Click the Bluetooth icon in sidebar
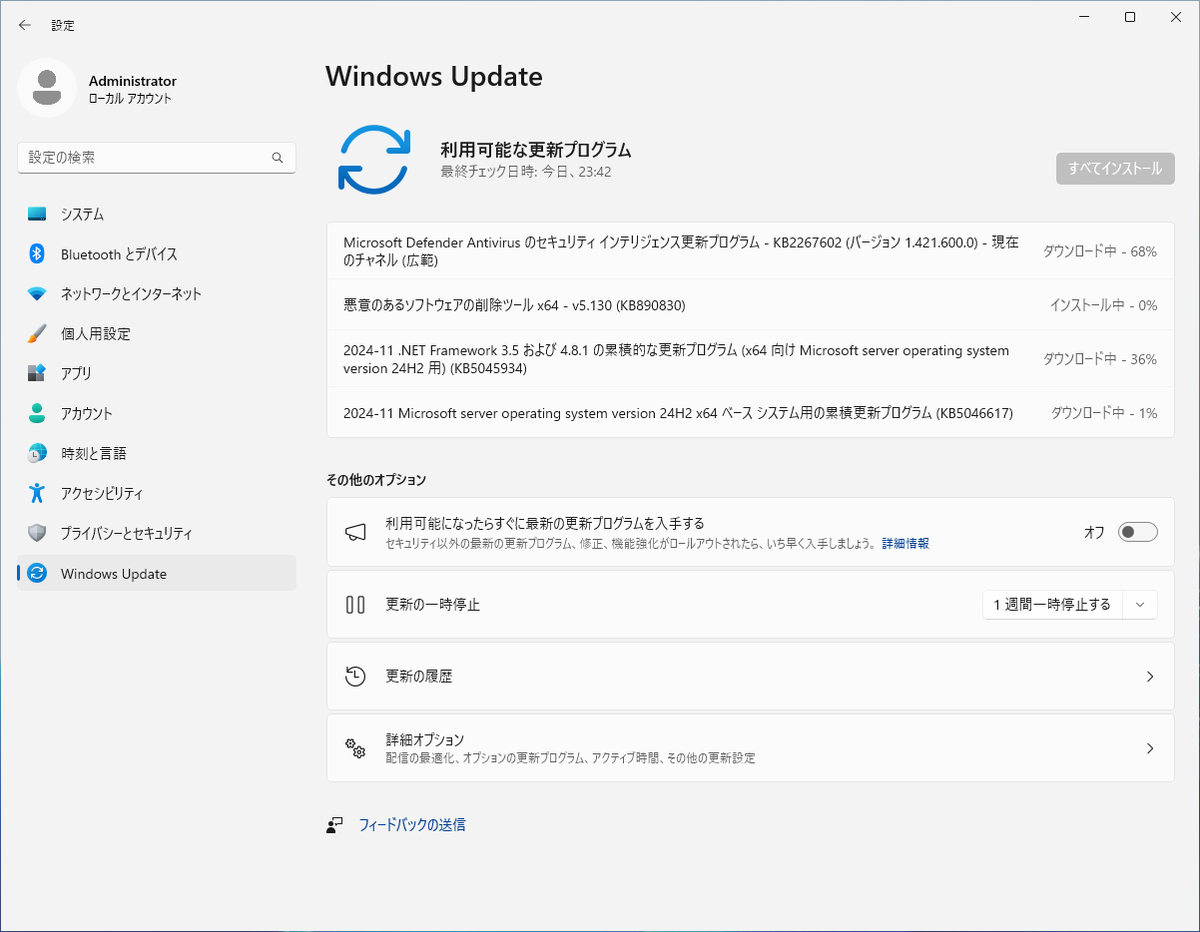Image resolution: width=1200 pixels, height=932 pixels. pyautogui.click(x=37, y=254)
